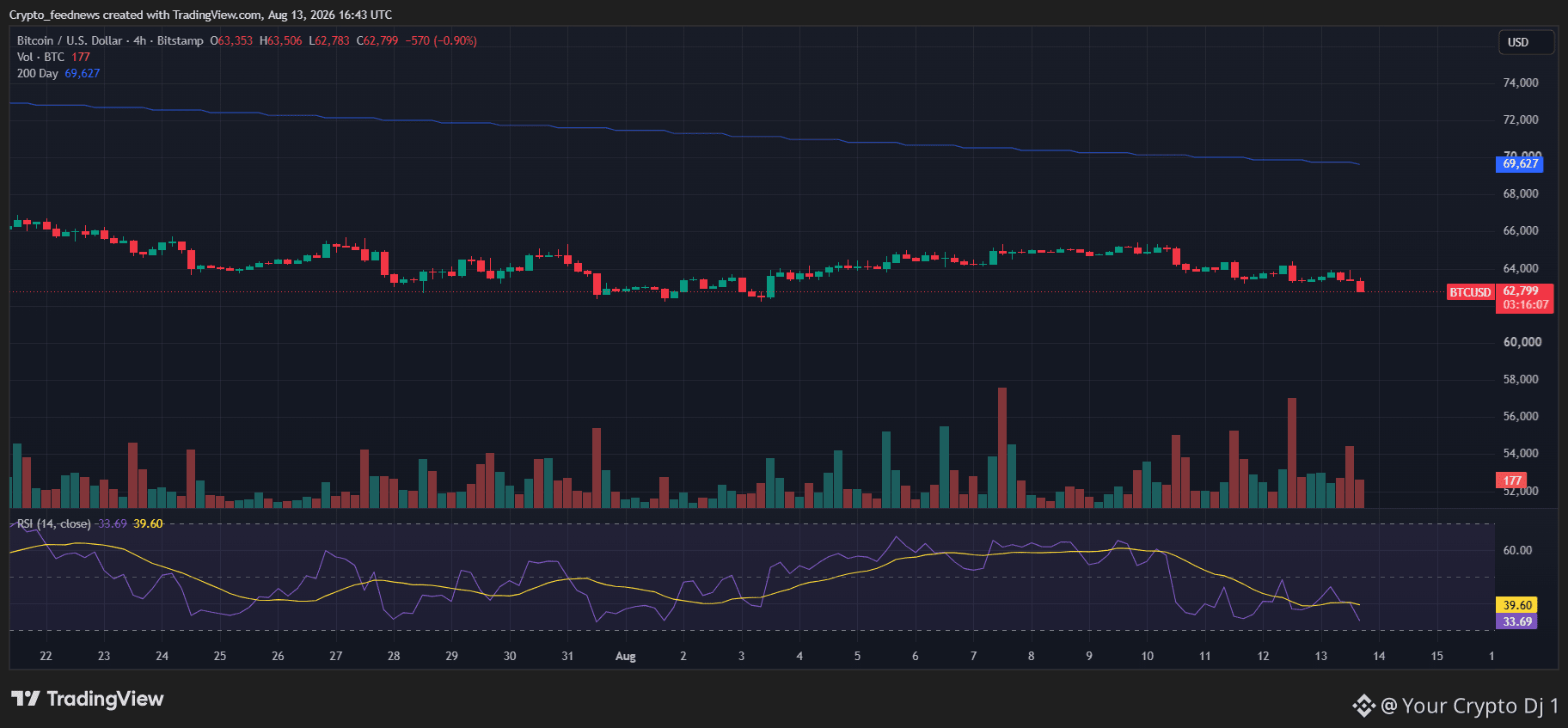Screen dimensions: 1568x728
Task: Click date 28 on the time axis
Action: click(x=394, y=656)
